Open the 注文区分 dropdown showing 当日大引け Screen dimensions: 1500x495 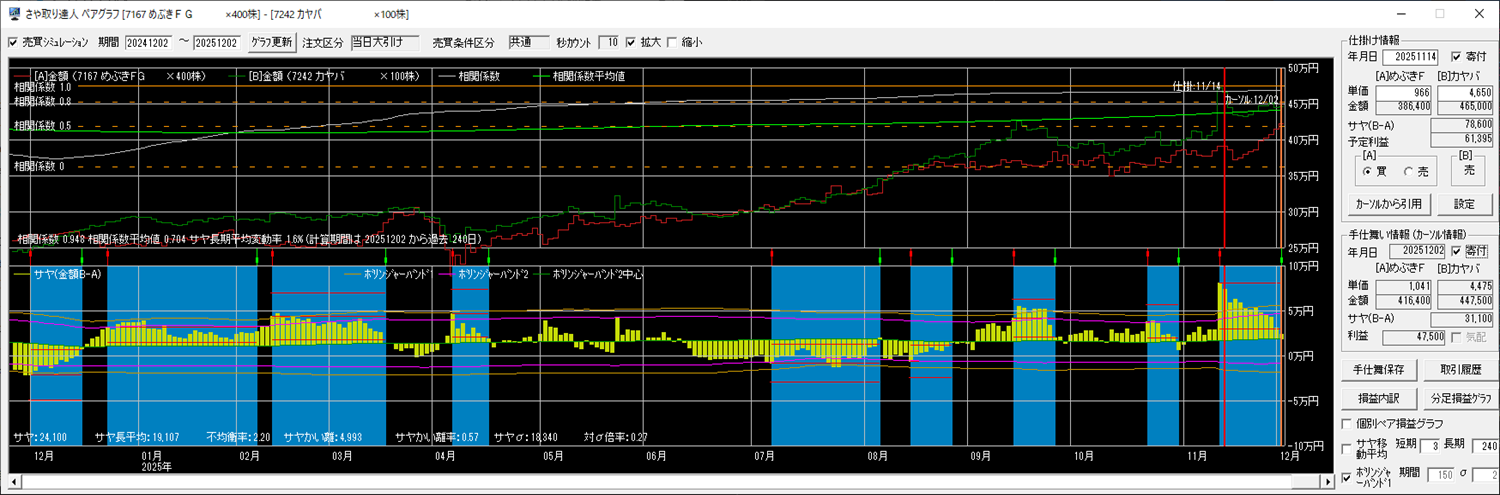coord(385,43)
